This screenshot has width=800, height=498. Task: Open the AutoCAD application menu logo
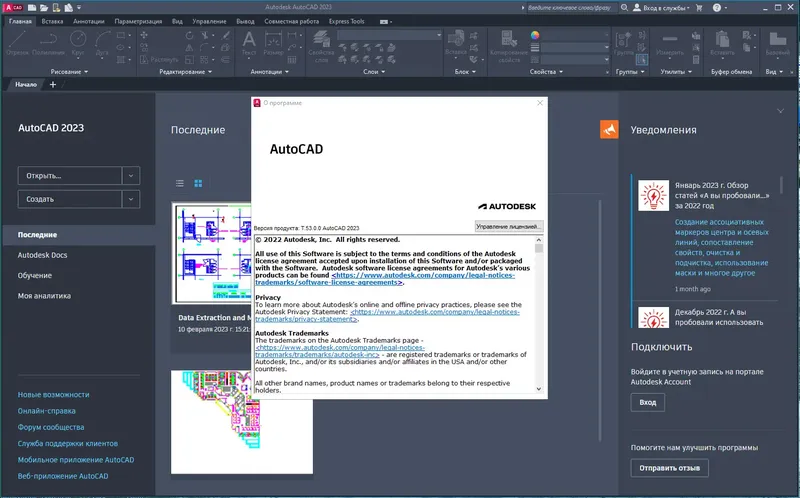click(13, 7)
